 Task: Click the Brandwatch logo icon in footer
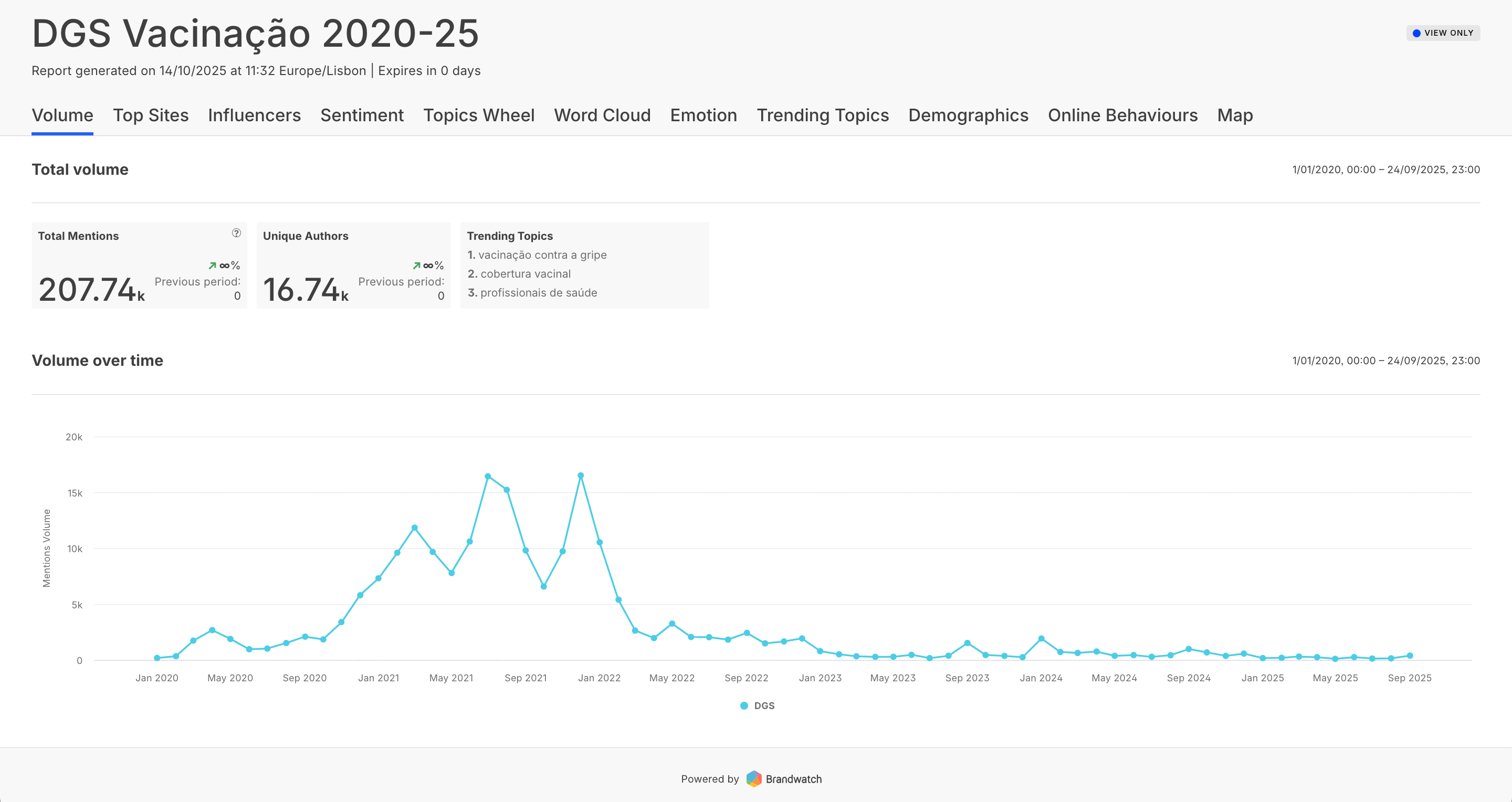click(x=754, y=778)
